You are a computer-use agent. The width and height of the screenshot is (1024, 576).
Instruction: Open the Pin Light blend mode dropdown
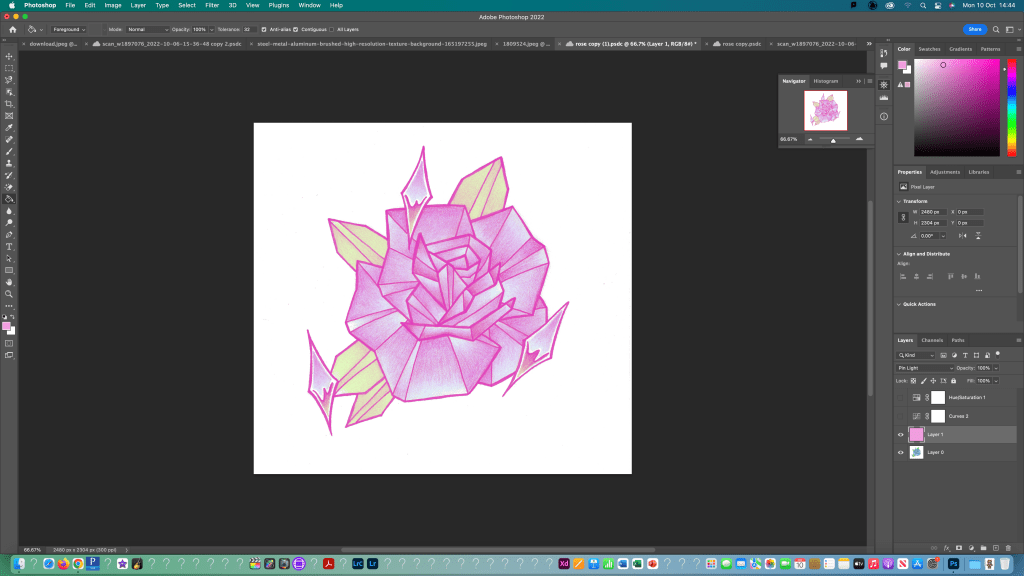coord(924,368)
